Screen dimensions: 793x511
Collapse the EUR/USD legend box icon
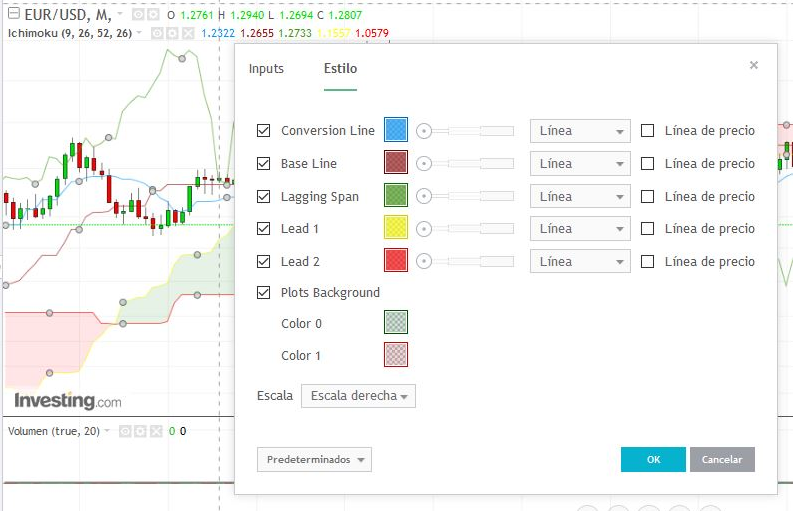(14, 13)
